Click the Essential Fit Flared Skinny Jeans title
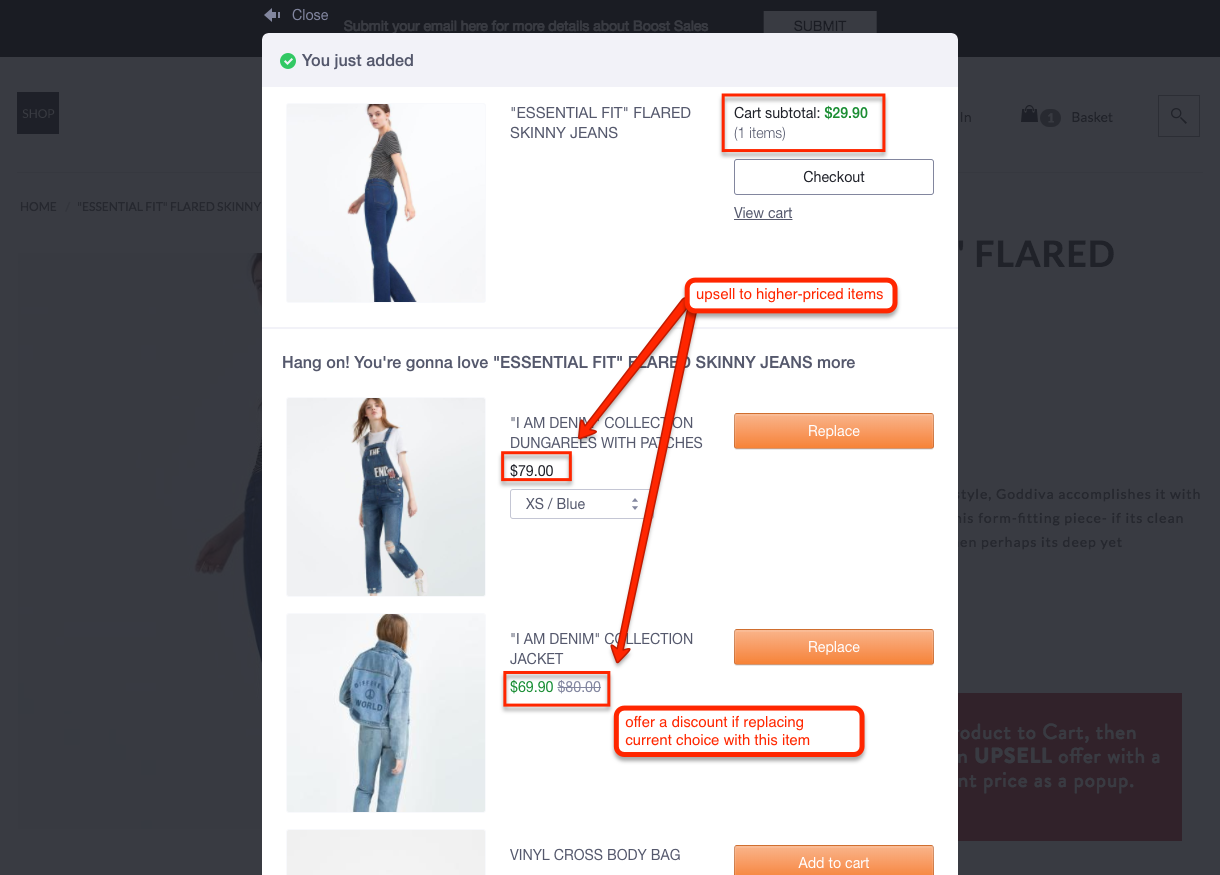The image size is (1220, 875). [600, 123]
